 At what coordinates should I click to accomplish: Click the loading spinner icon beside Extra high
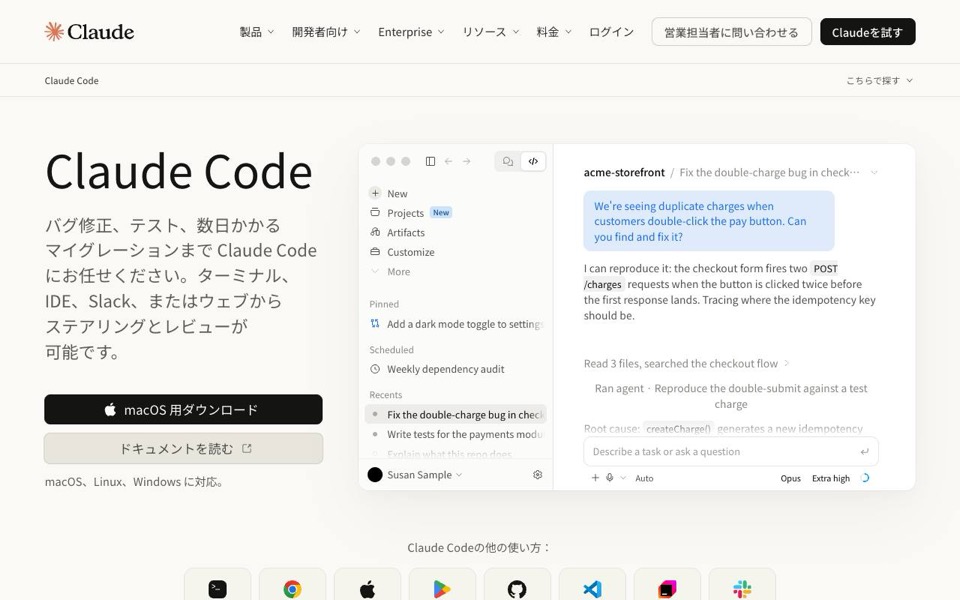(865, 478)
